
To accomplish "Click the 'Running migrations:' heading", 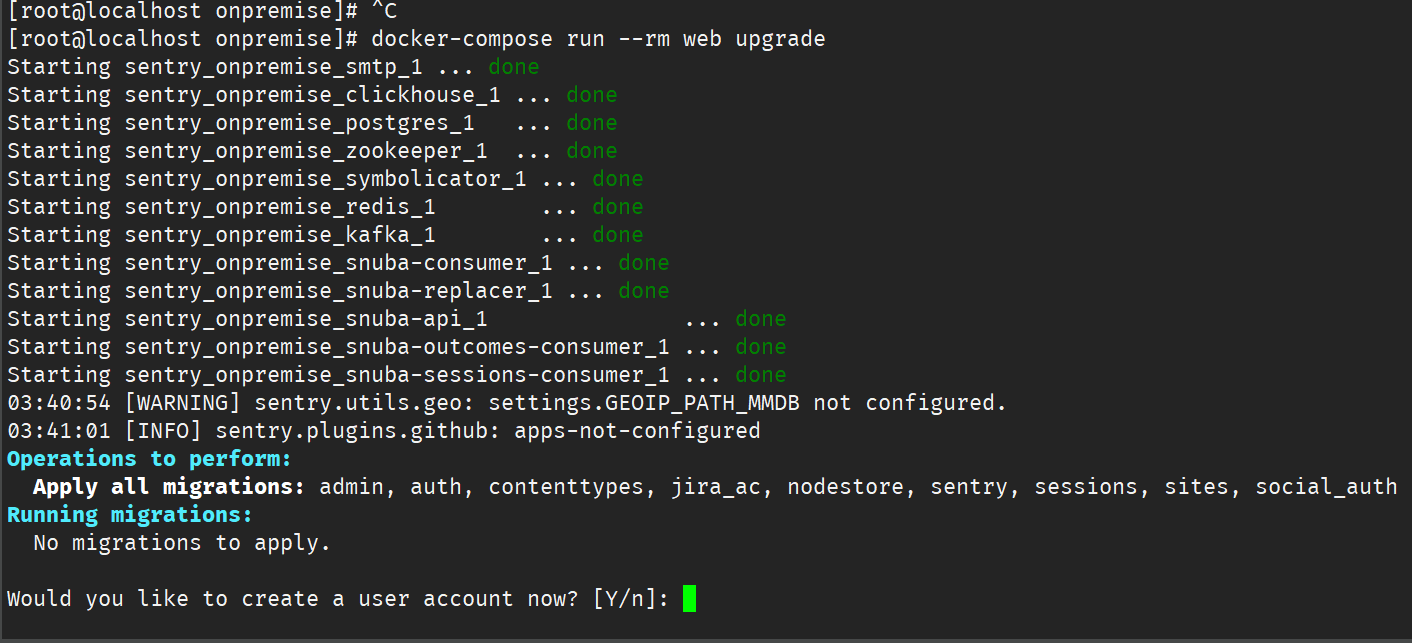I will point(130,515).
